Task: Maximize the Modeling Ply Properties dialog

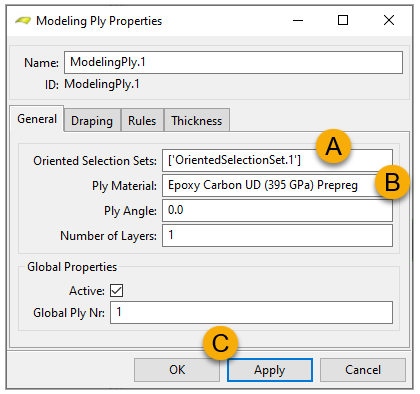Action: tap(343, 20)
